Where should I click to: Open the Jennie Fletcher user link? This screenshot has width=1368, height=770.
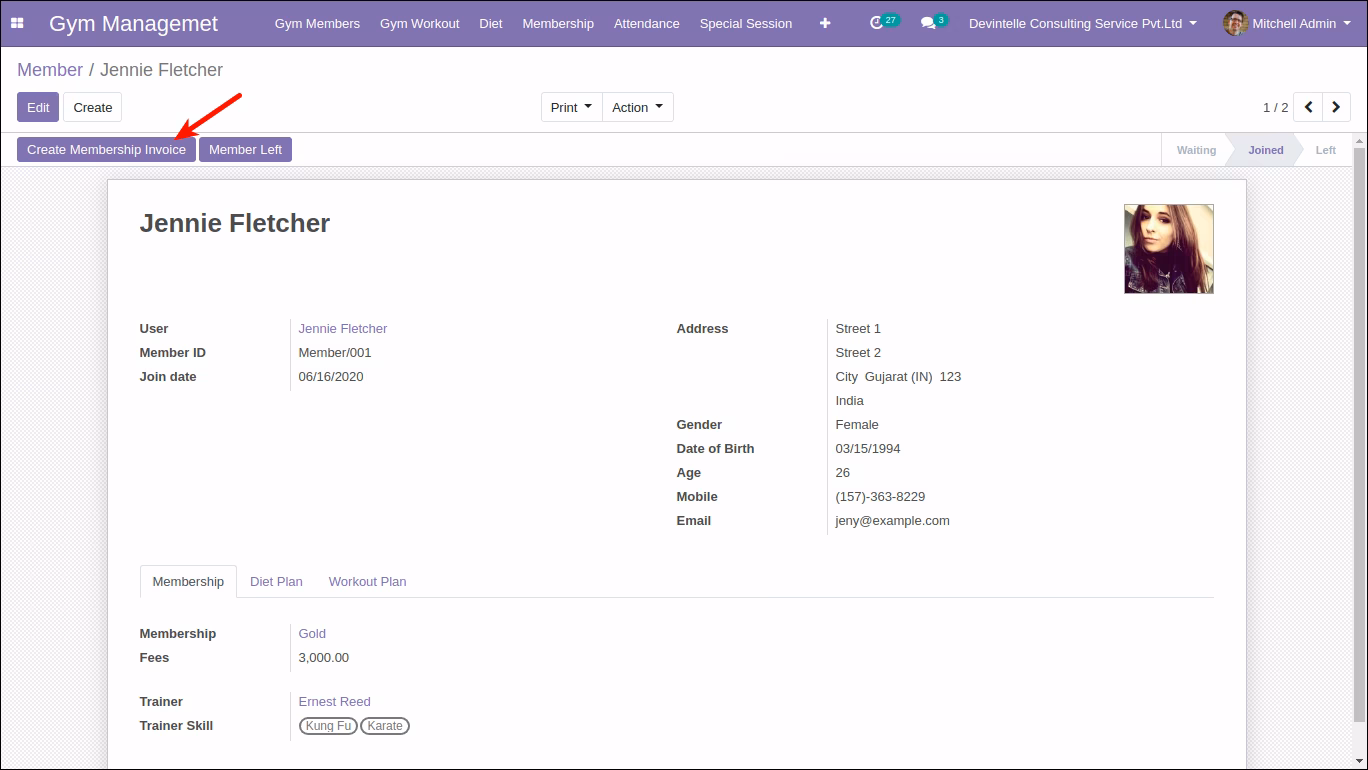(x=343, y=328)
